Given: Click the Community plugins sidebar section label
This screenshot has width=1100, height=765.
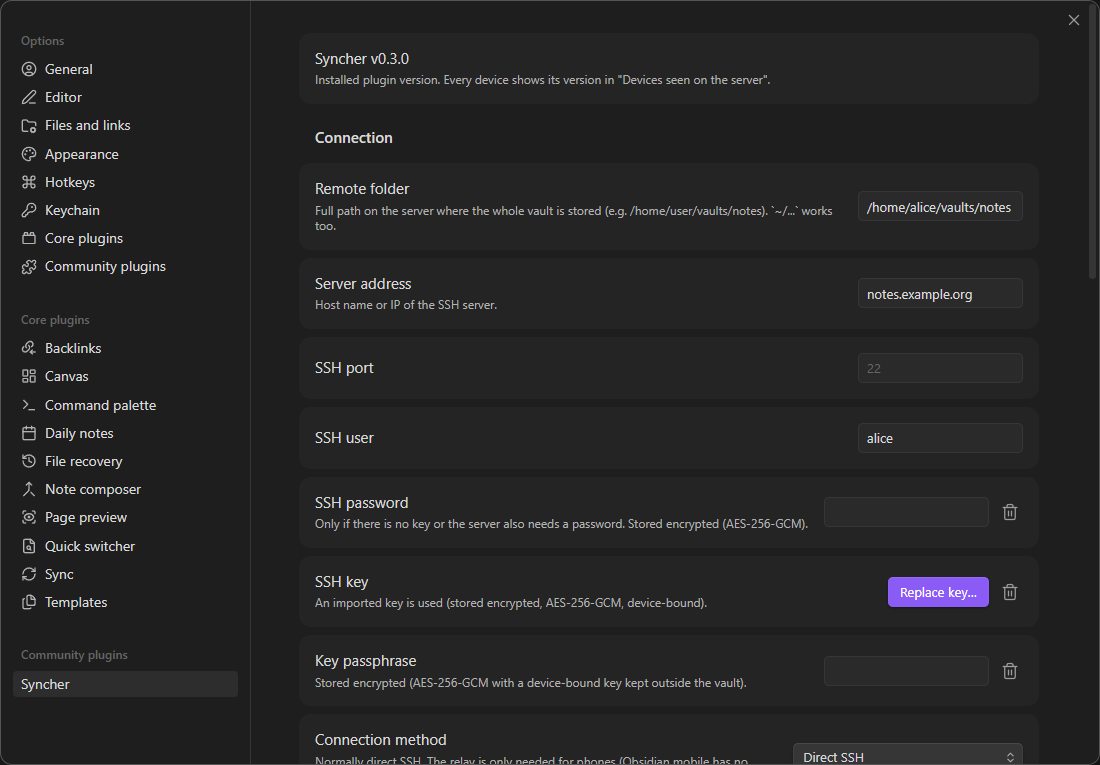Looking at the screenshot, I should (74, 655).
